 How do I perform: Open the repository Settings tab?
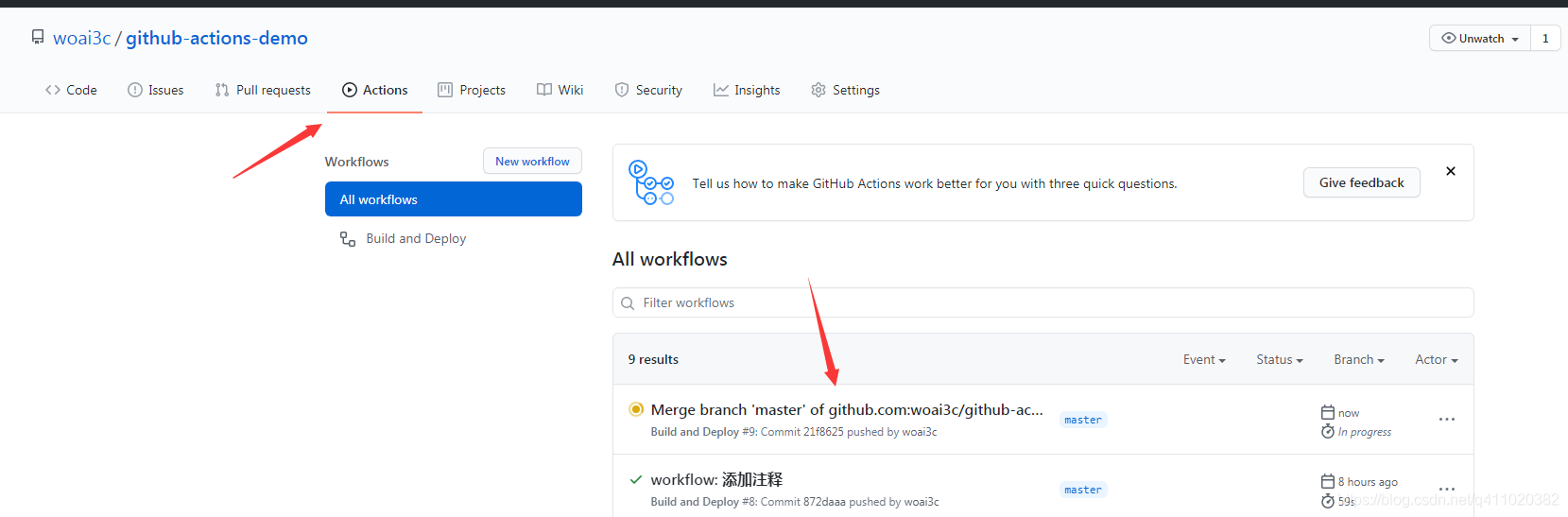coord(845,90)
